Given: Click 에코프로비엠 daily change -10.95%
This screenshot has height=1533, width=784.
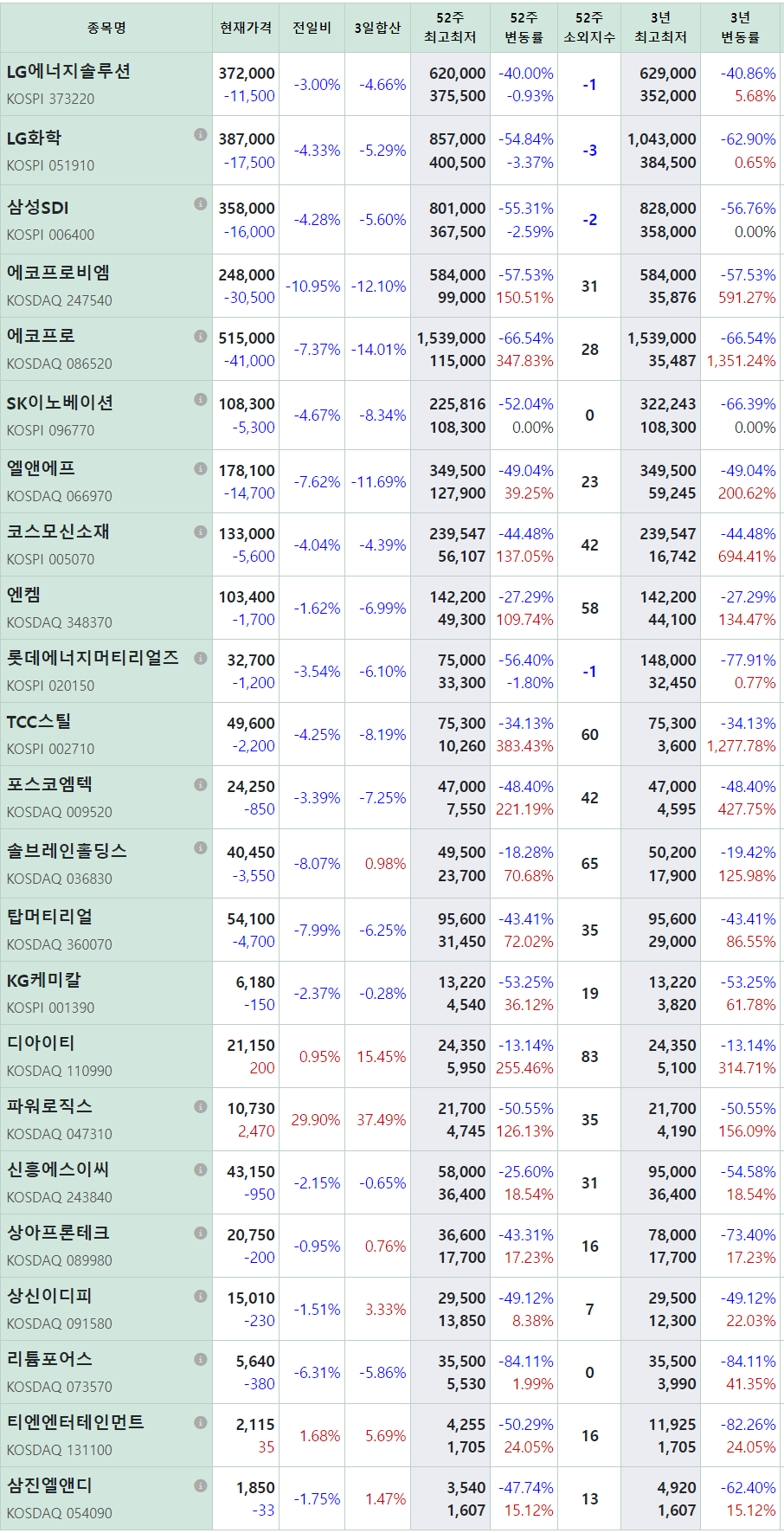Looking at the screenshot, I should click(x=313, y=287).
